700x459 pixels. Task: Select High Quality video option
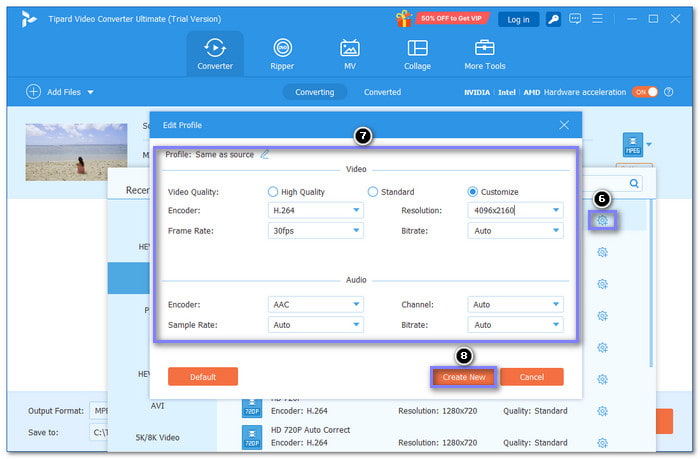pos(274,192)
